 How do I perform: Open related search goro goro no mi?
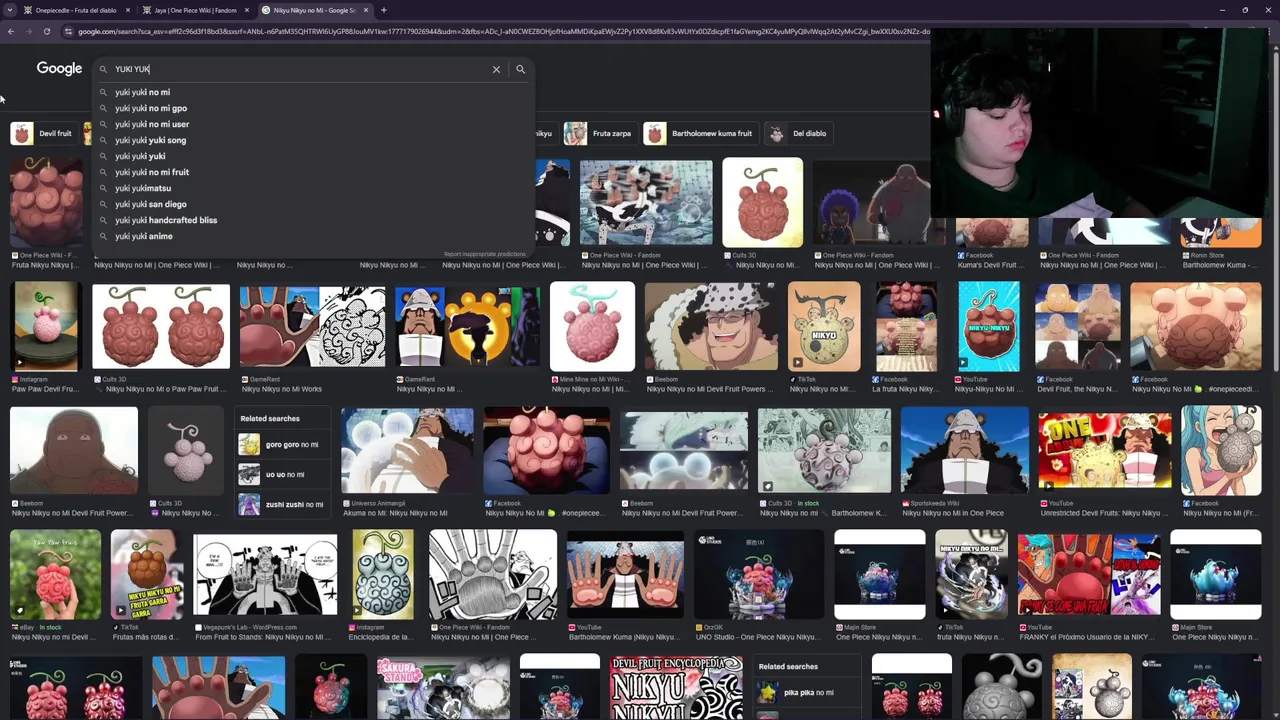[x=281, y=445]
